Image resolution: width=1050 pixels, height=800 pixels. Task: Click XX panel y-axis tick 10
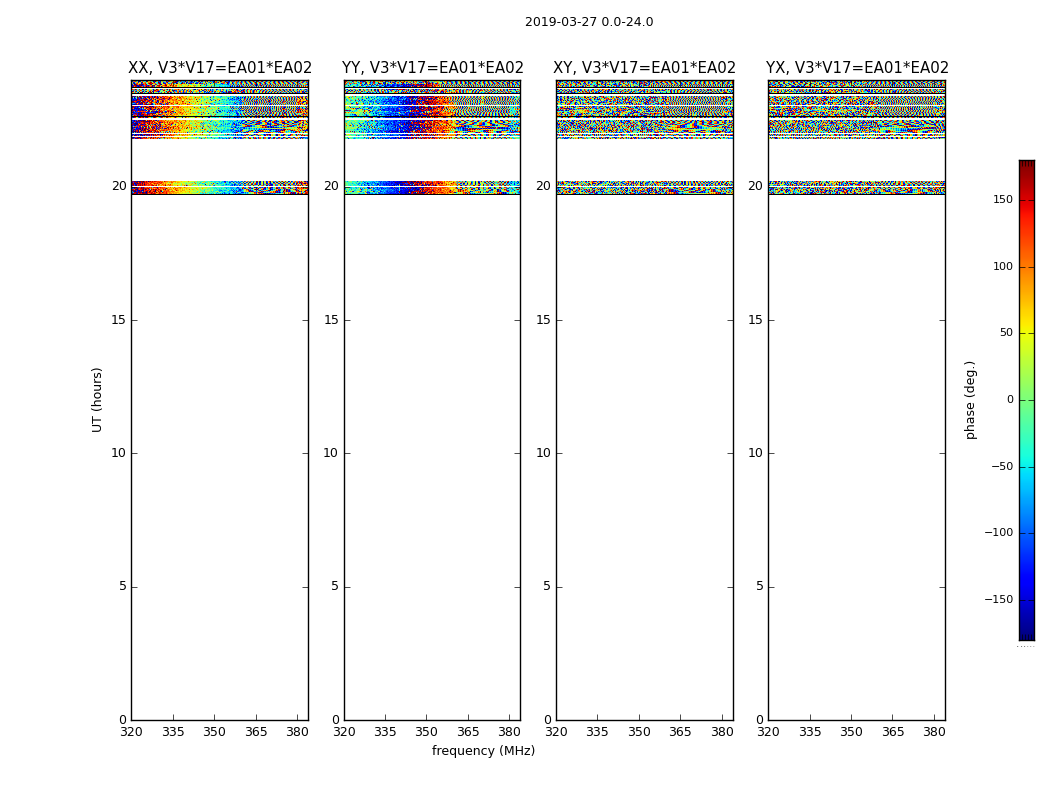click(119, 453)
